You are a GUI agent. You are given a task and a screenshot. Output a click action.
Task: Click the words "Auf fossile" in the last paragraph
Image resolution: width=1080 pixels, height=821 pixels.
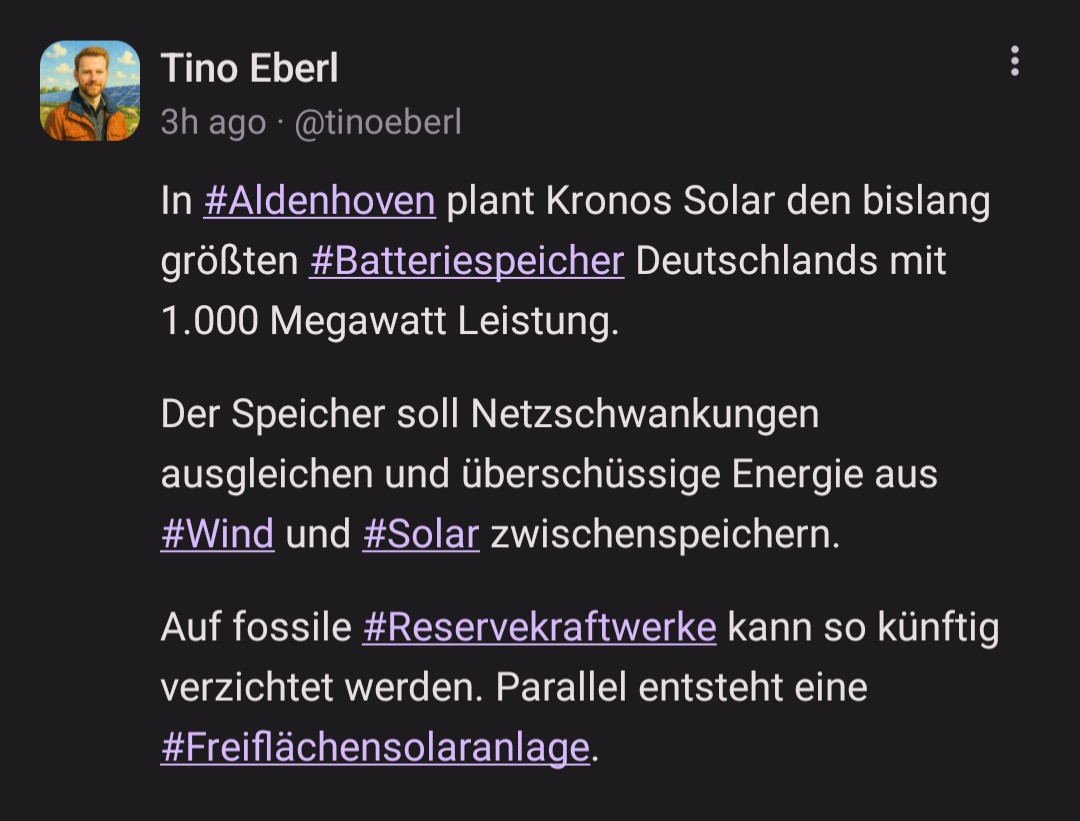256,627
